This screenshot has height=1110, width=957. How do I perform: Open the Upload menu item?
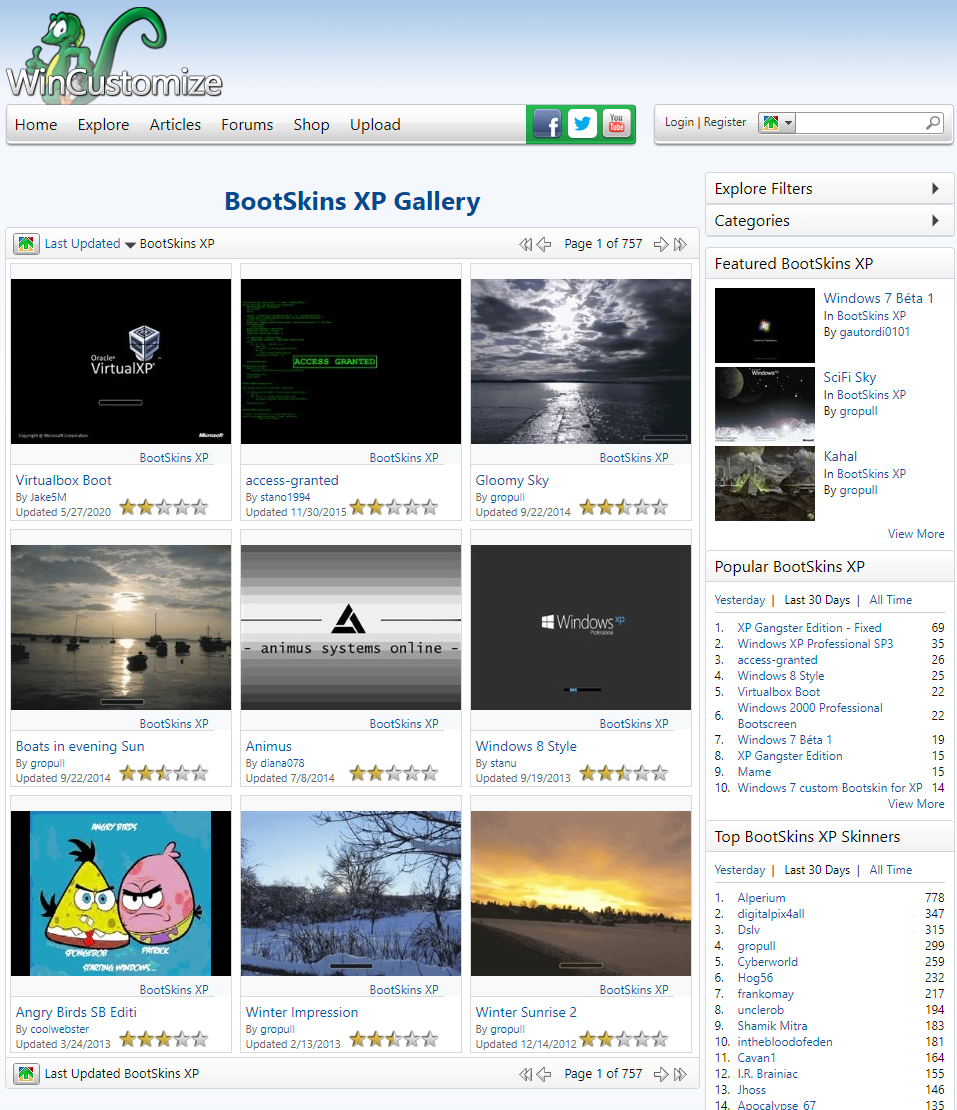(x=375, y=125)
